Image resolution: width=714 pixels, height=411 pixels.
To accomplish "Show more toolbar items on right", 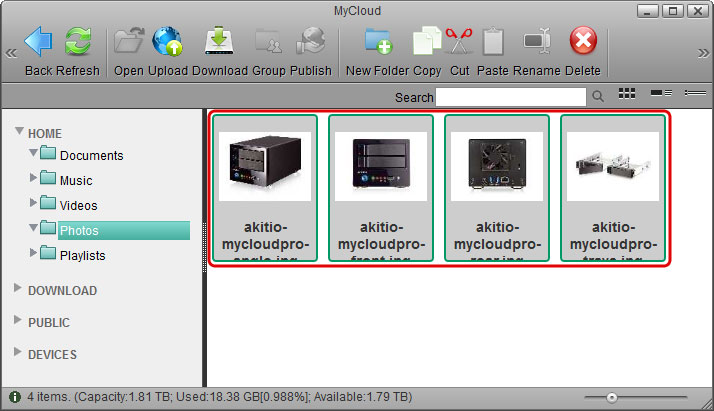I will 703,53.
